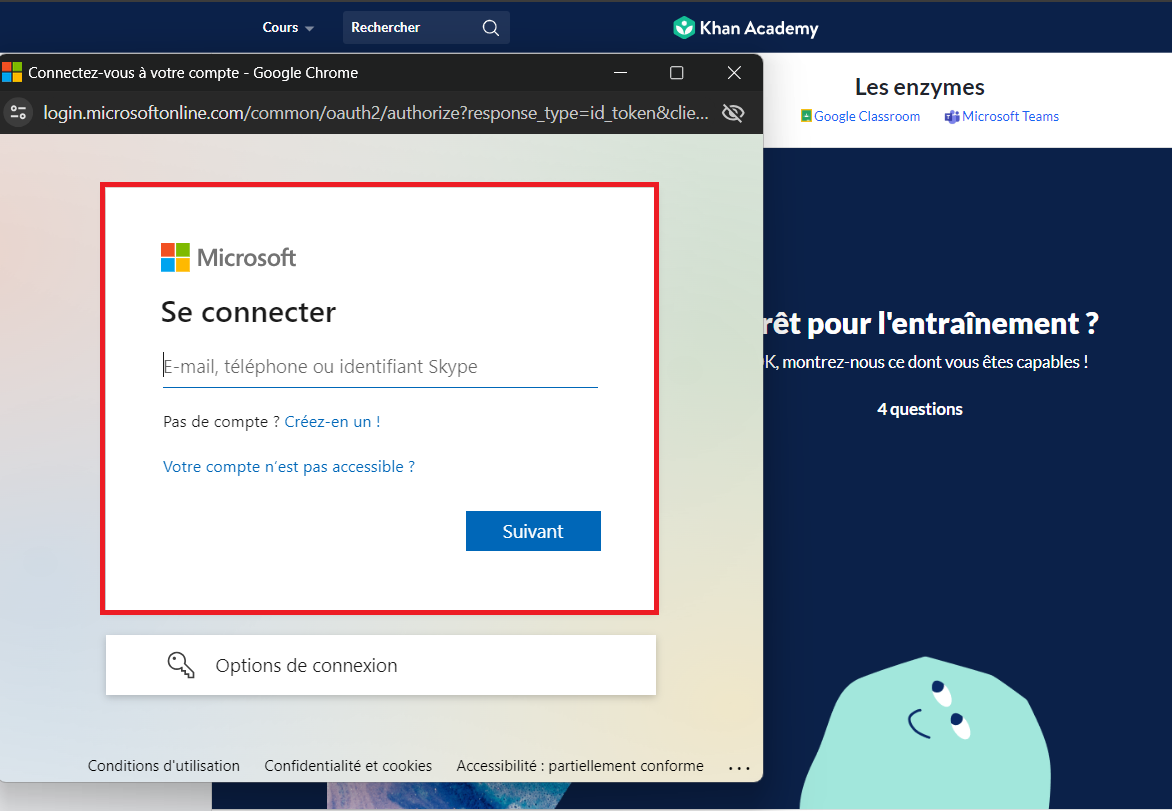Click the Khan Academy leaf logo icon
This screenshot has width=1172, height=811.
tap(684, 28)
